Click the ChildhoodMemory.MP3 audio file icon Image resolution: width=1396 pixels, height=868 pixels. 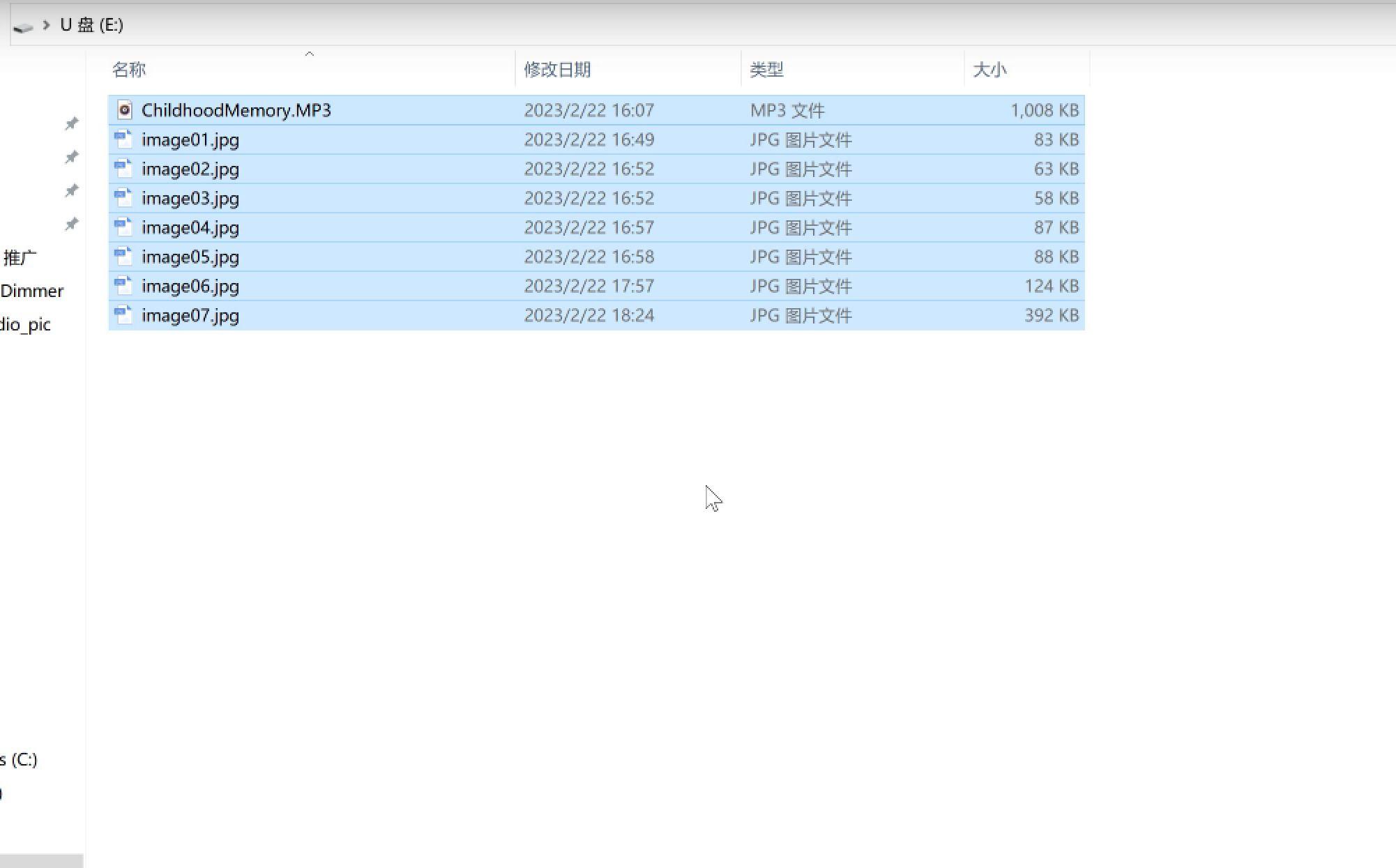[124, 110]
